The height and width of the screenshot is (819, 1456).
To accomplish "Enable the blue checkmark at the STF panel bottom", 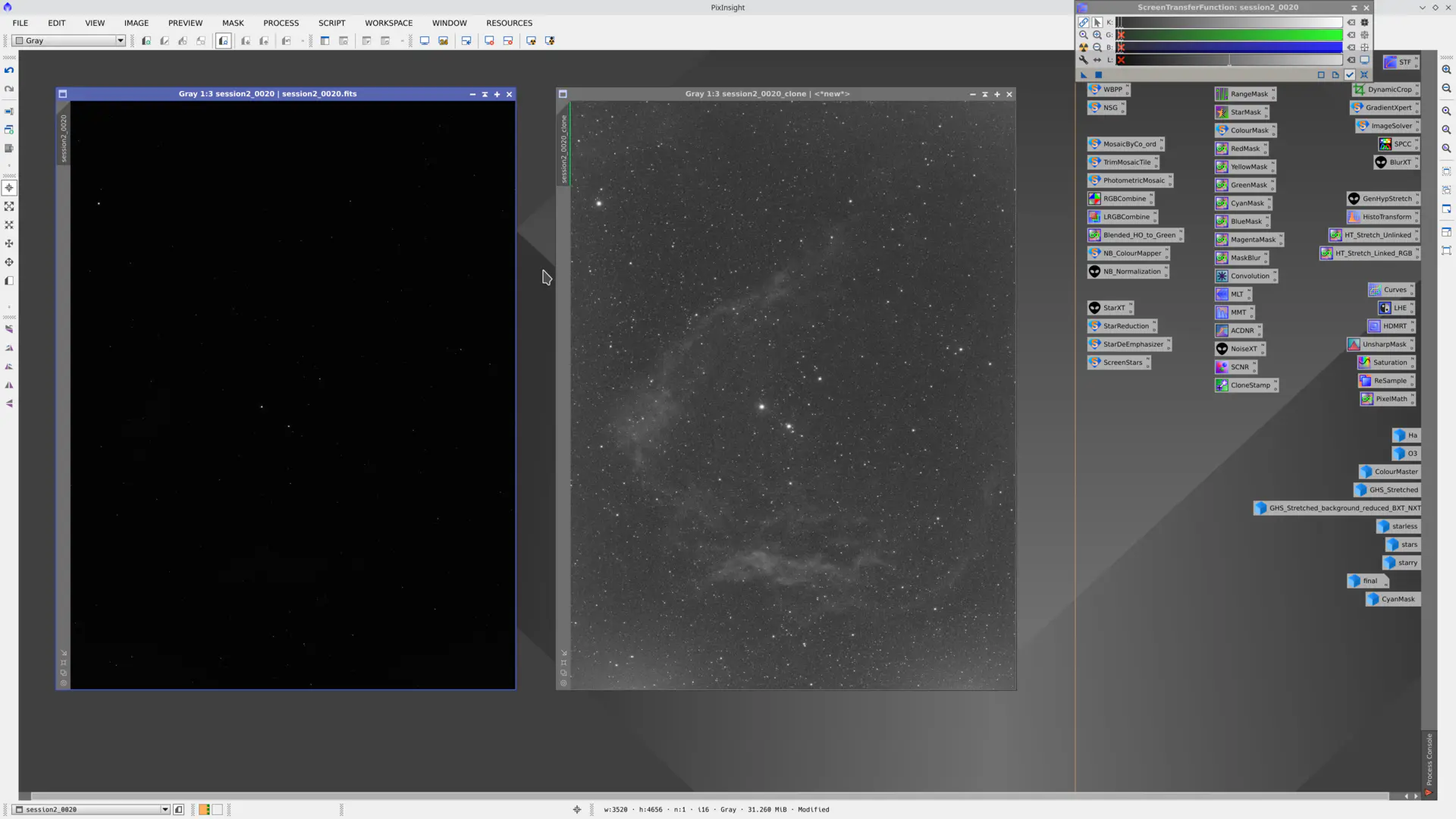I will pyautogui.click(x=1350, y=74).
